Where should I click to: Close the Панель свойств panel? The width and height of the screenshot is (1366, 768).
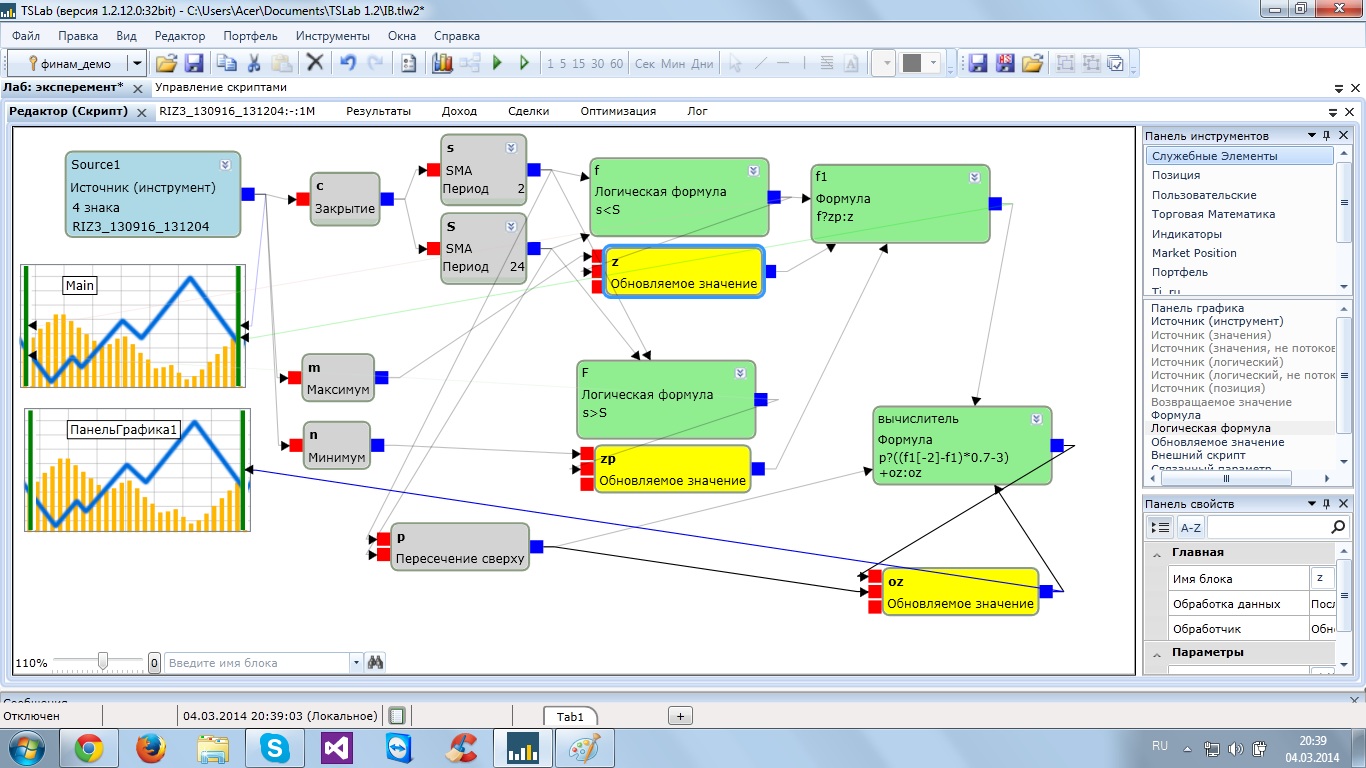pyautogui.click(x=1343, y=504)
